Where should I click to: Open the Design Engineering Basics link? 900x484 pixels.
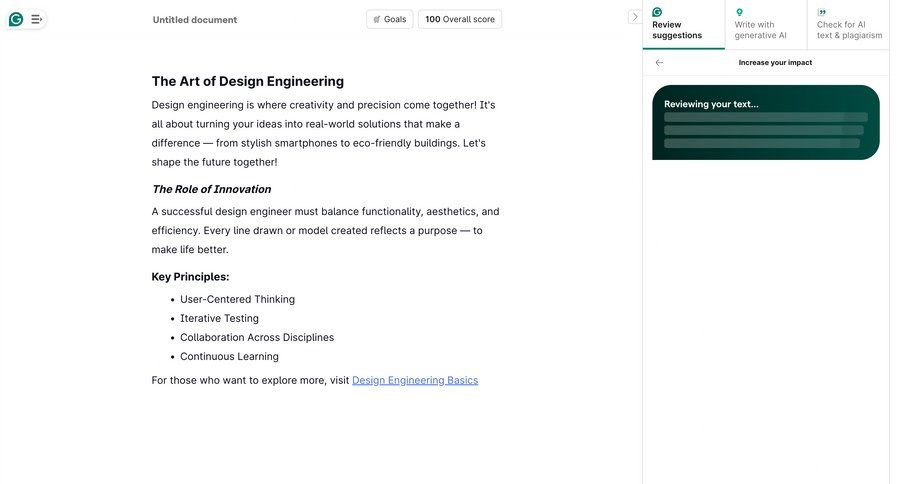click(415, 380)
